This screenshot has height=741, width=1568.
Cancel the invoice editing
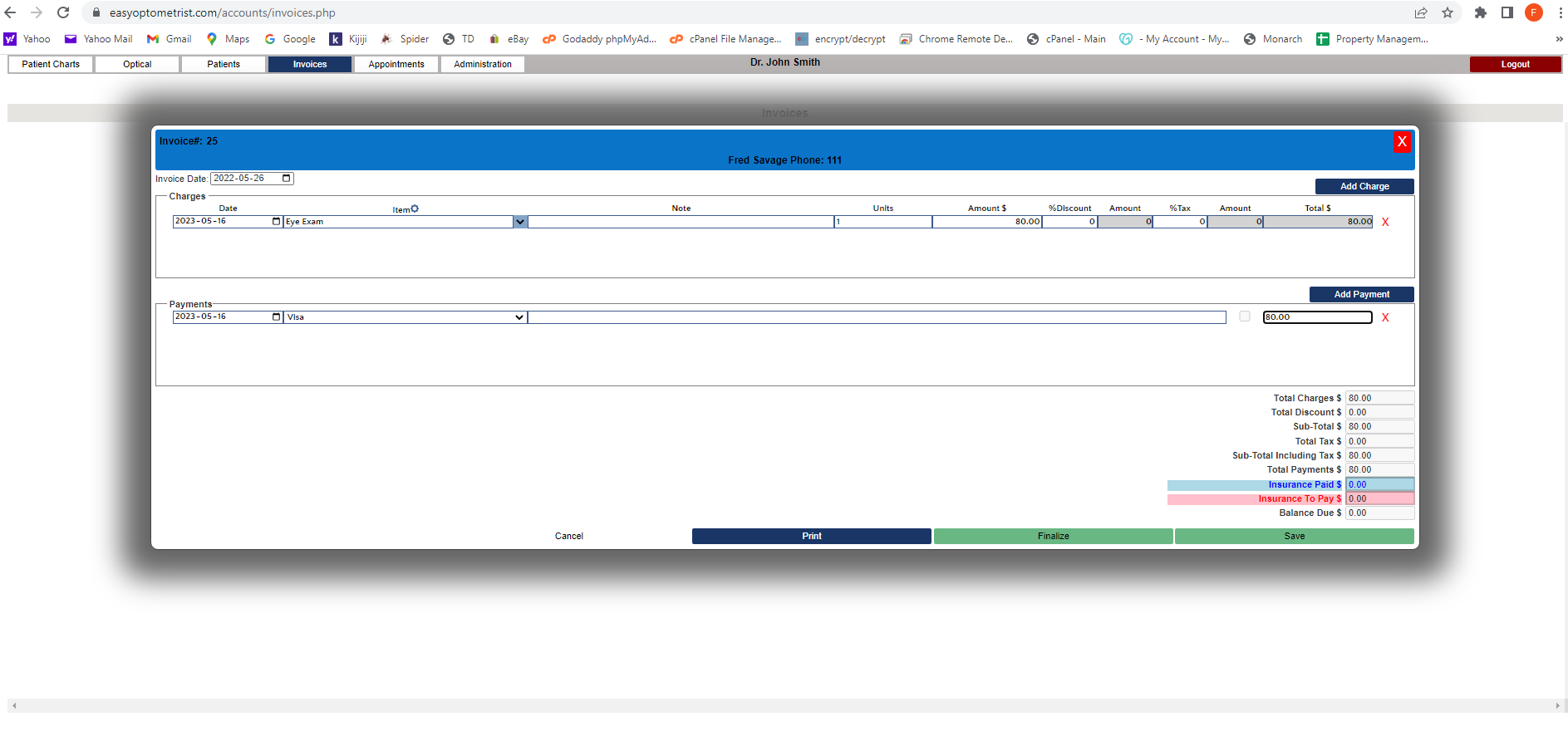coord(569,536)
